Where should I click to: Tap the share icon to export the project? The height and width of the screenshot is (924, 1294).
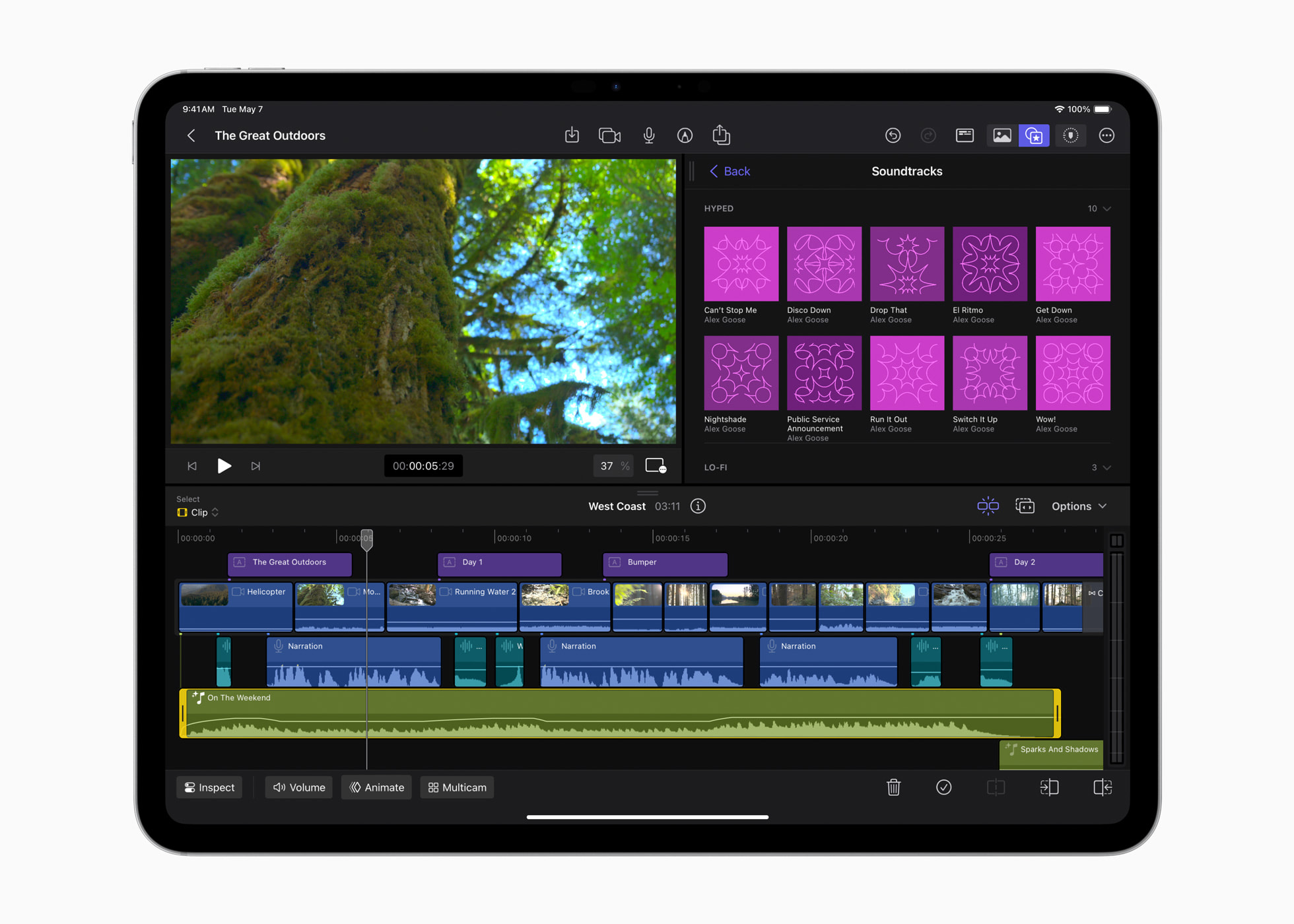721,135
